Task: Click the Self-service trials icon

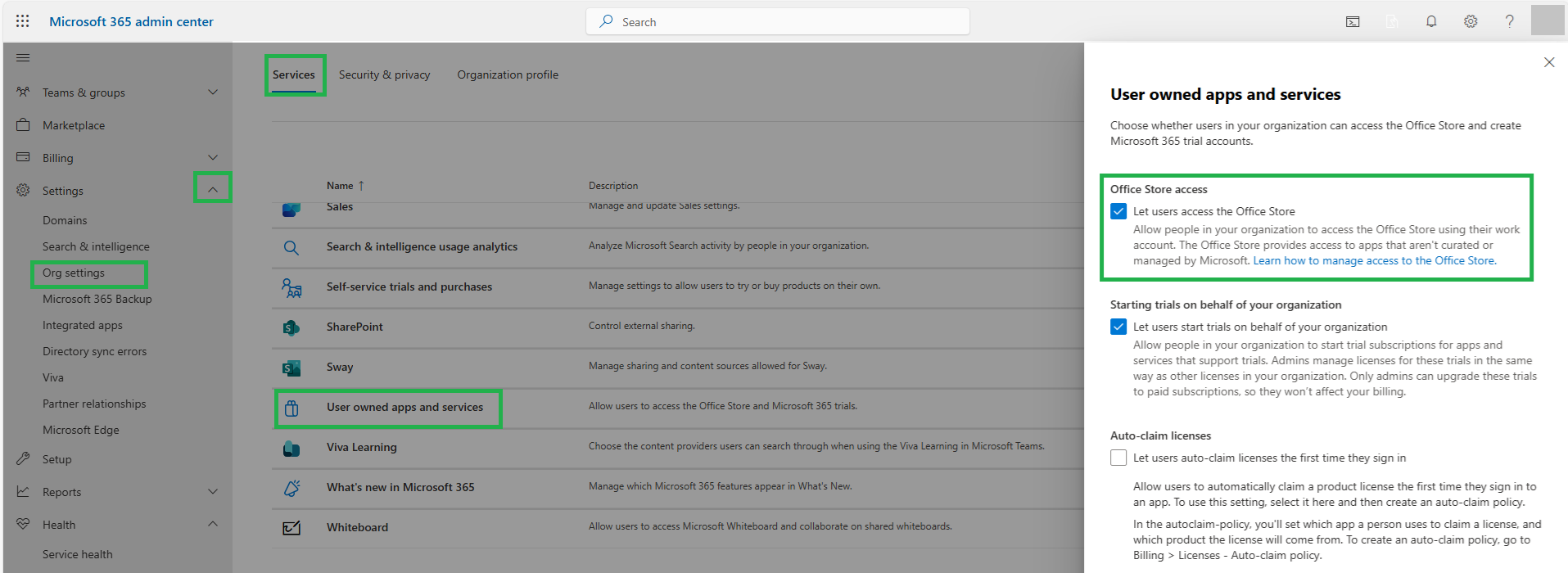Action: pyautogui.click(x=291, y=287)
